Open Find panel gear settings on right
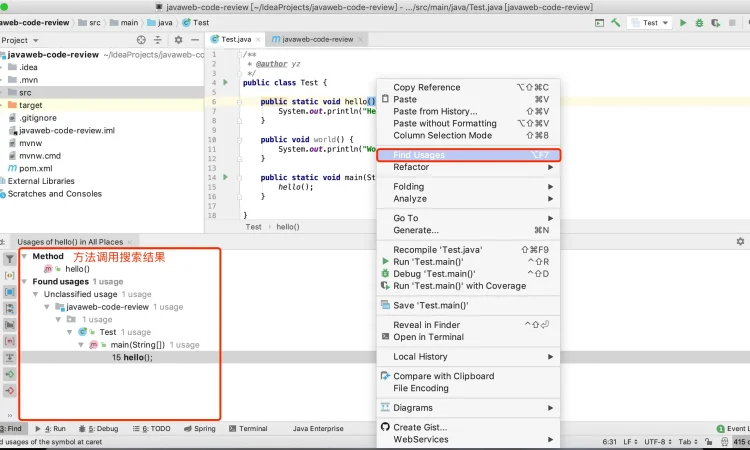This screenshot has height=450, width=750. [740, 241]
